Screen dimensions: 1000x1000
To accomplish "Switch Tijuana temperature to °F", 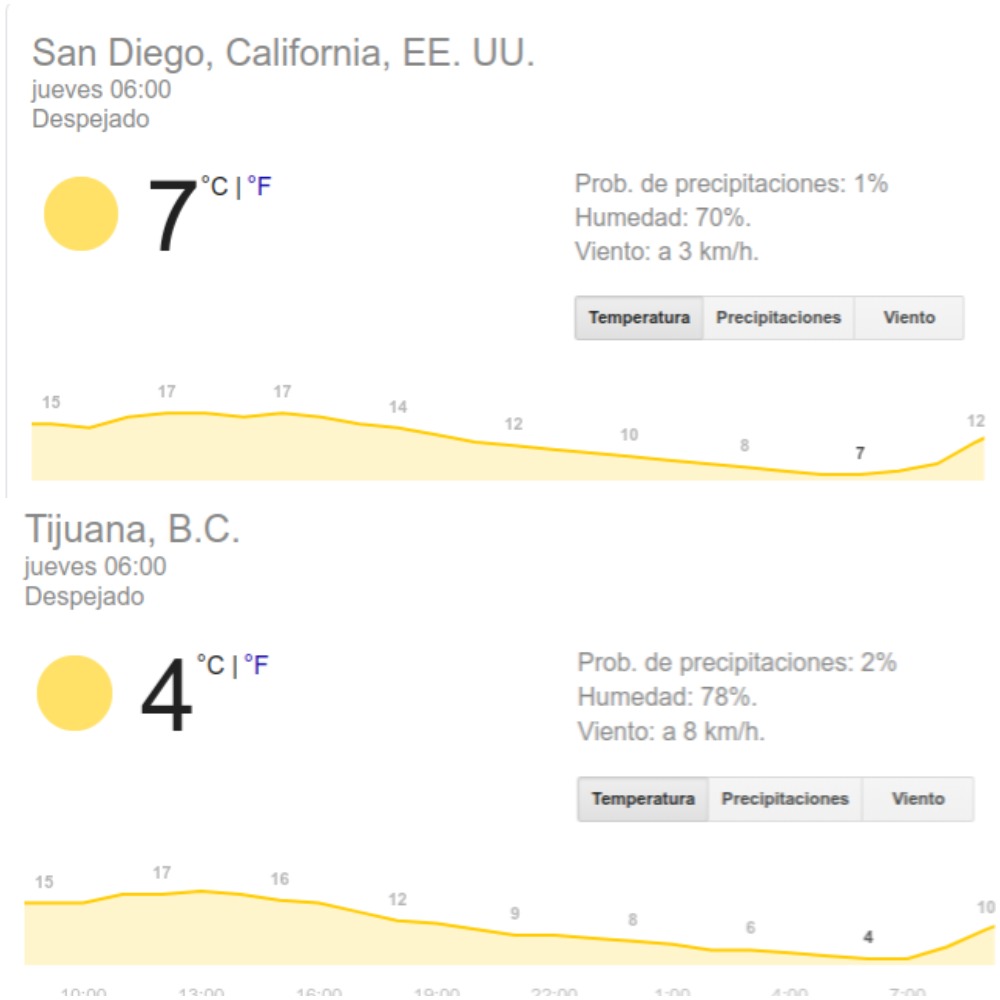I will point(256,665).
